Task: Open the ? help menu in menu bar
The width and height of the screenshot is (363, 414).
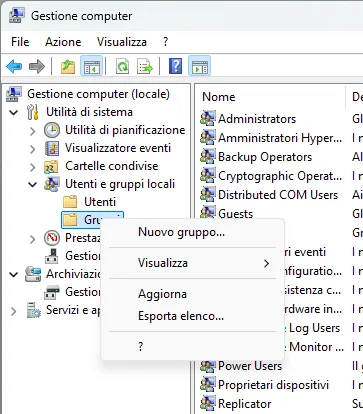Action: pyautogui.click(x=165, y=42)
